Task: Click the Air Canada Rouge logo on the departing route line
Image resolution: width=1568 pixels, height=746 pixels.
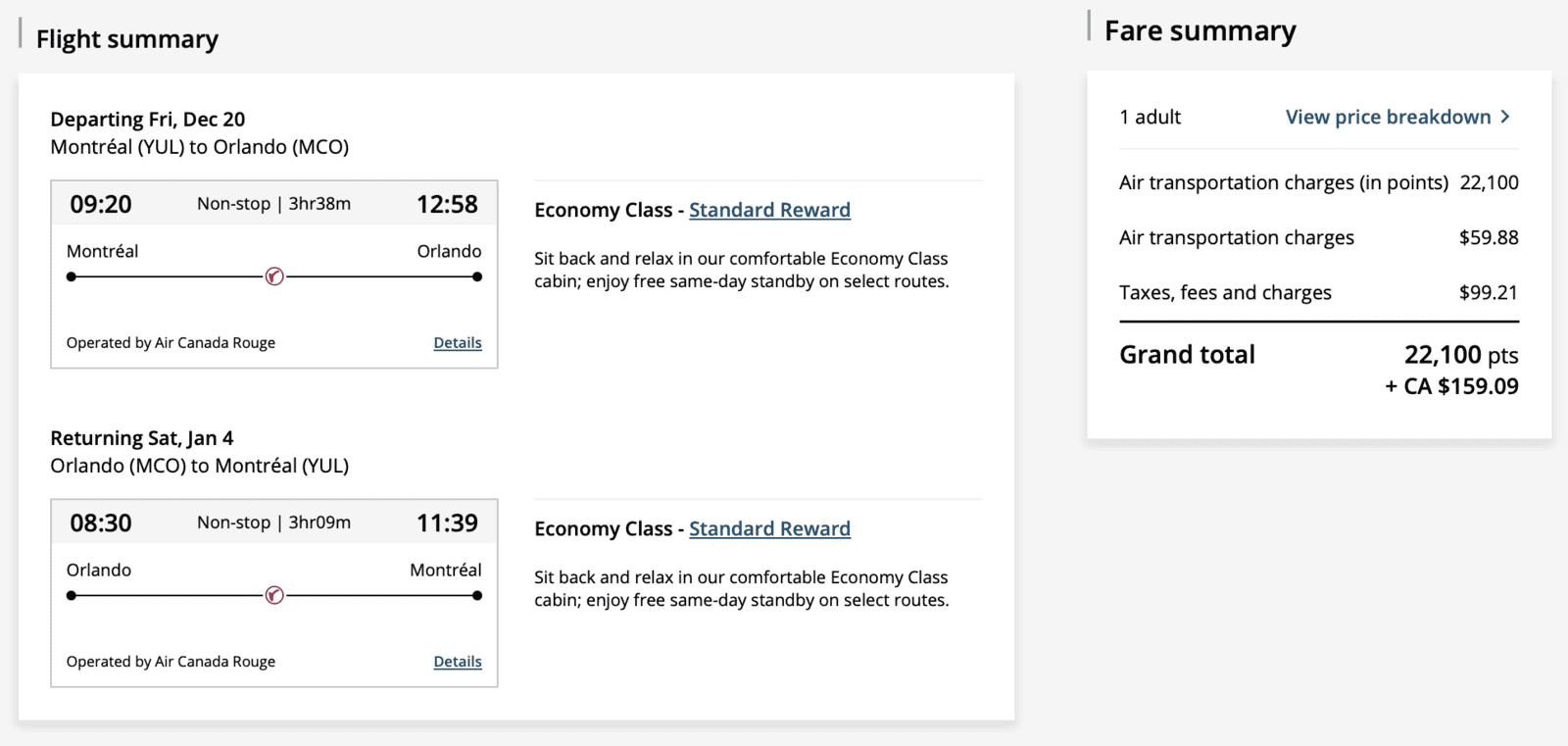Action: click(x=273, y=275)
